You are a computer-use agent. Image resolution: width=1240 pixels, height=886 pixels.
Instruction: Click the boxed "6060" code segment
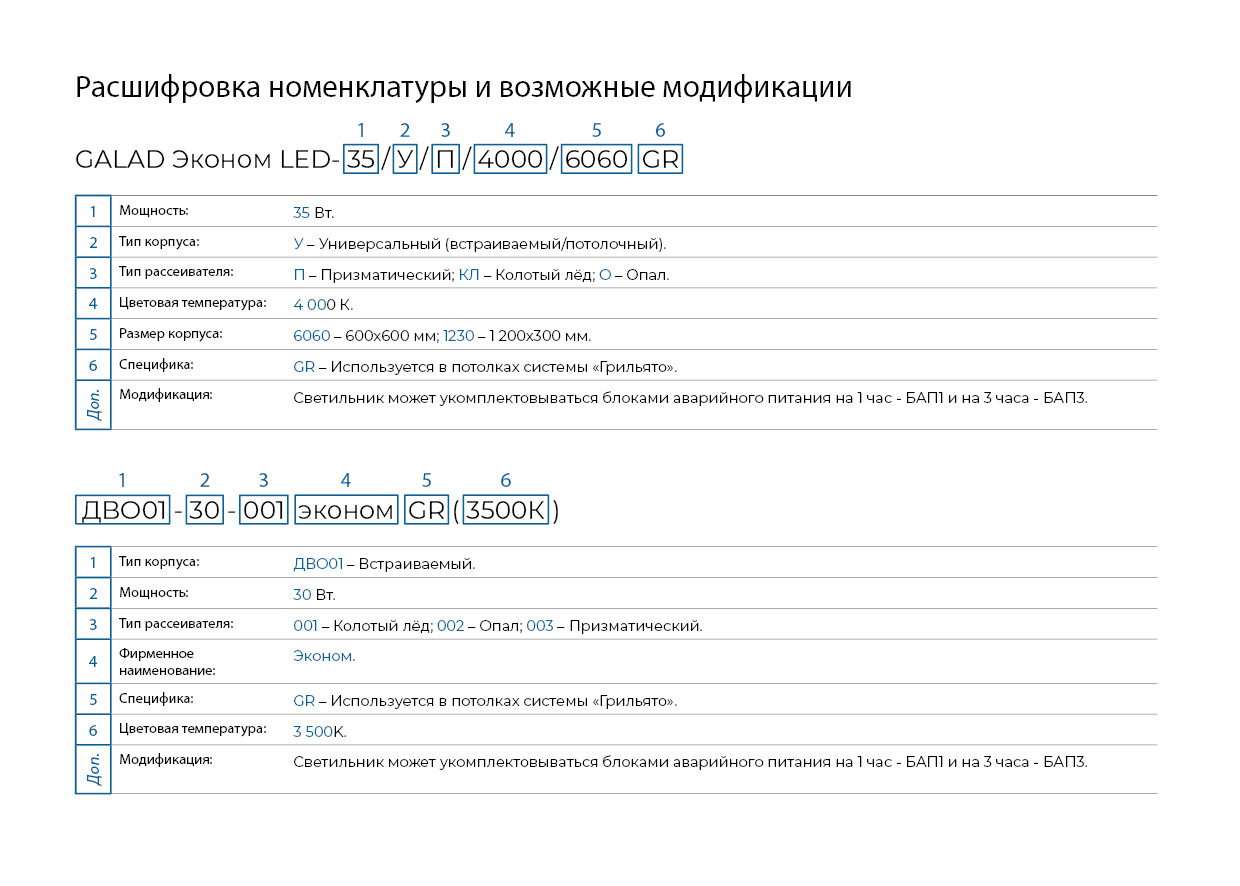[x=597, y=160]
